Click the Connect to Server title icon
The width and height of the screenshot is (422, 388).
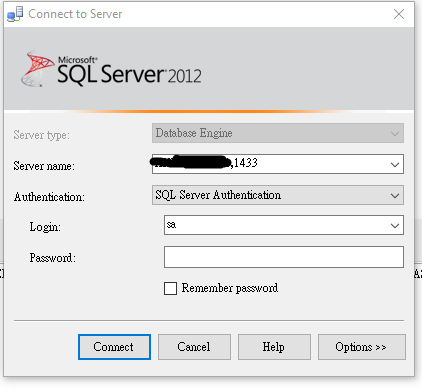[x=15, y=14]
